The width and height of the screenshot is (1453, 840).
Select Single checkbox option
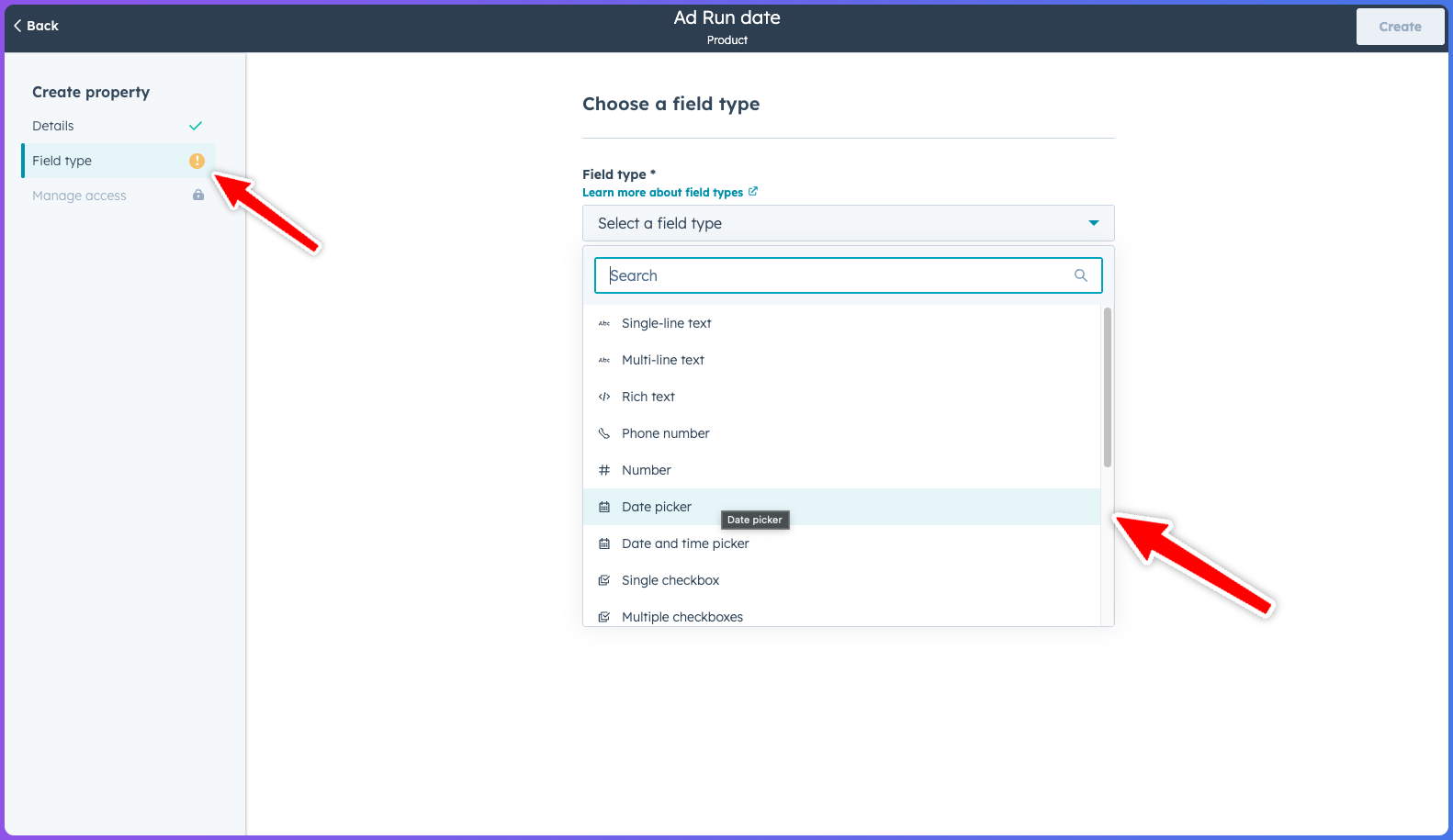[x=841, y=580]
